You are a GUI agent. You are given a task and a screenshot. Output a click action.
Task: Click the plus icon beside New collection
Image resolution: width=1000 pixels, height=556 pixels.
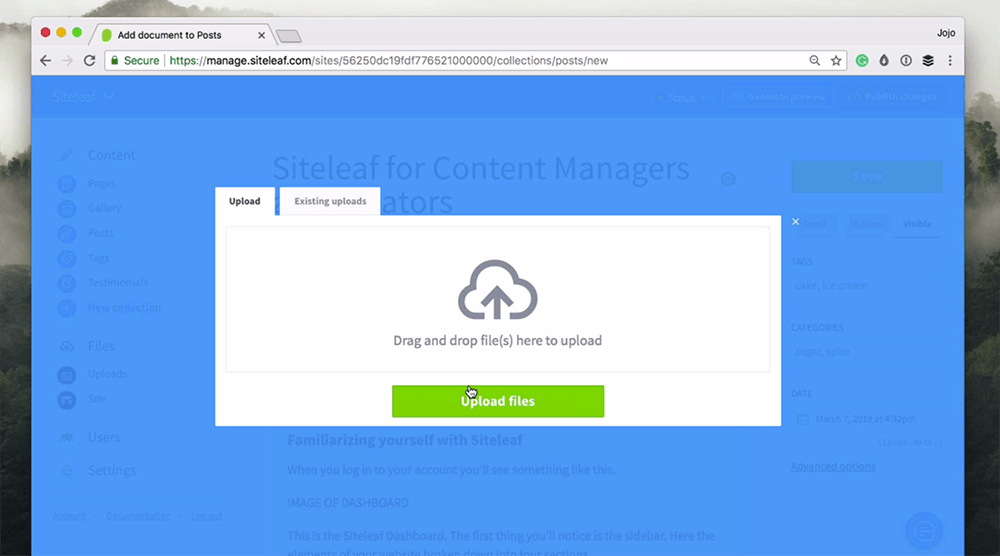click(66, 309)
